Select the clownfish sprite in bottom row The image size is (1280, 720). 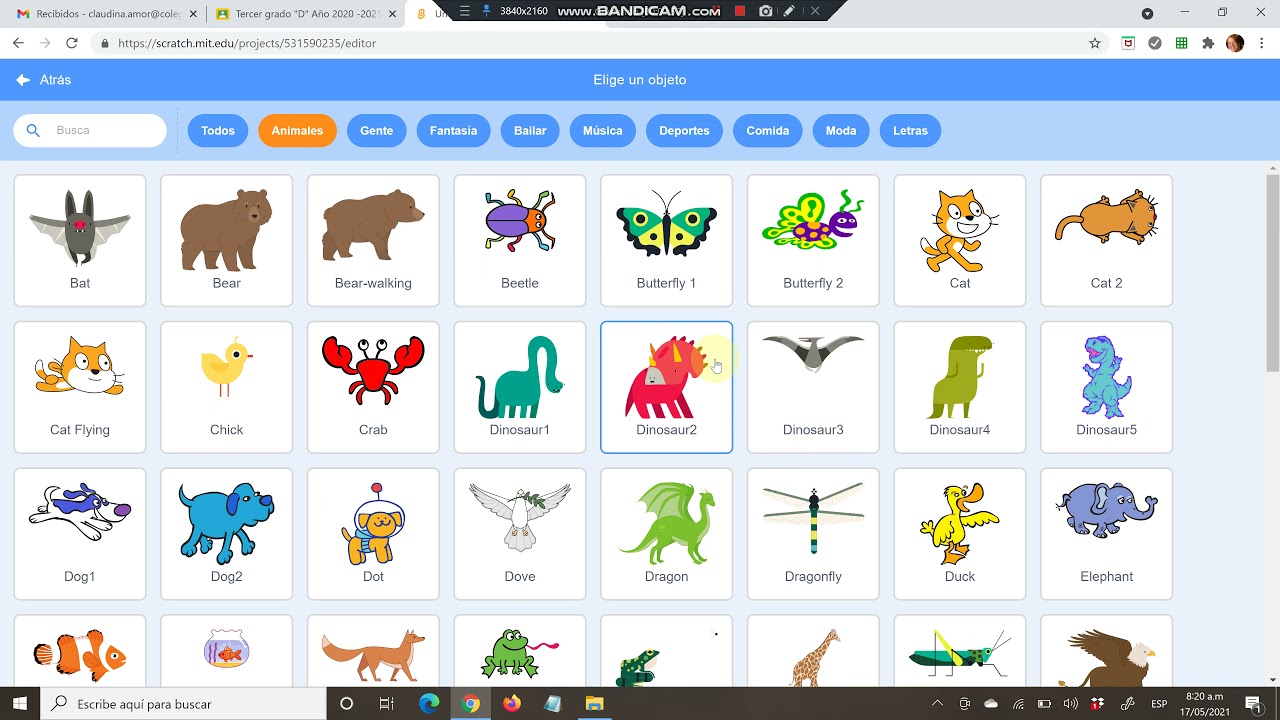(80, 652)
